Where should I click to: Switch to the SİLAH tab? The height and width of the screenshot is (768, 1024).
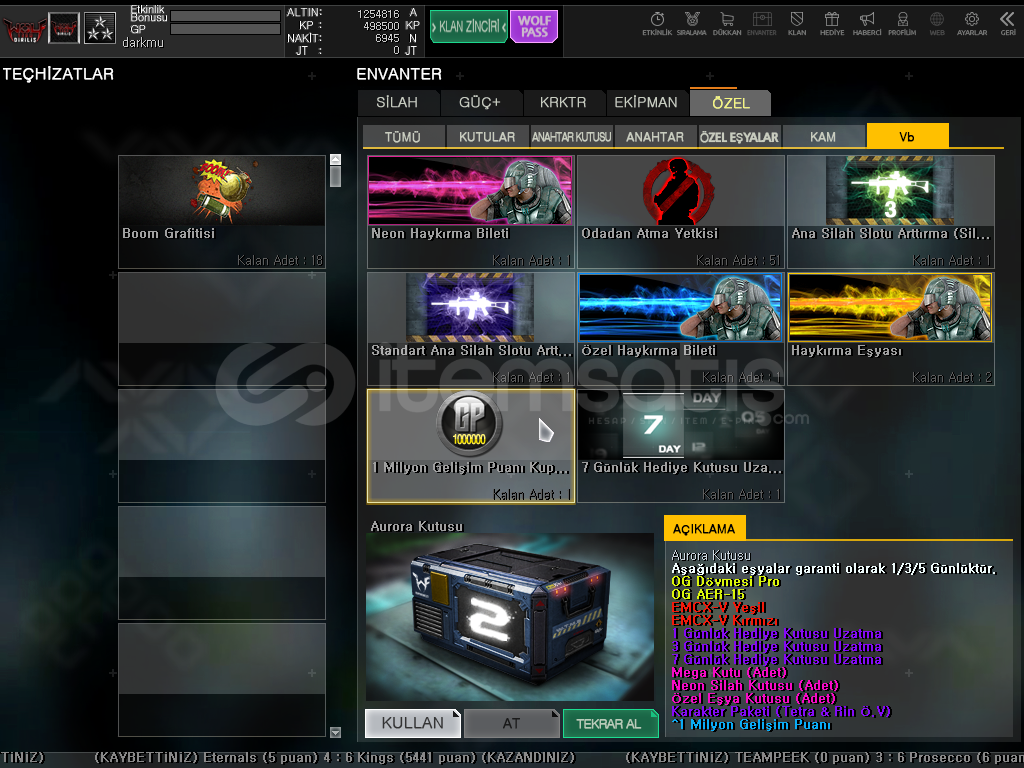(397, 103)
